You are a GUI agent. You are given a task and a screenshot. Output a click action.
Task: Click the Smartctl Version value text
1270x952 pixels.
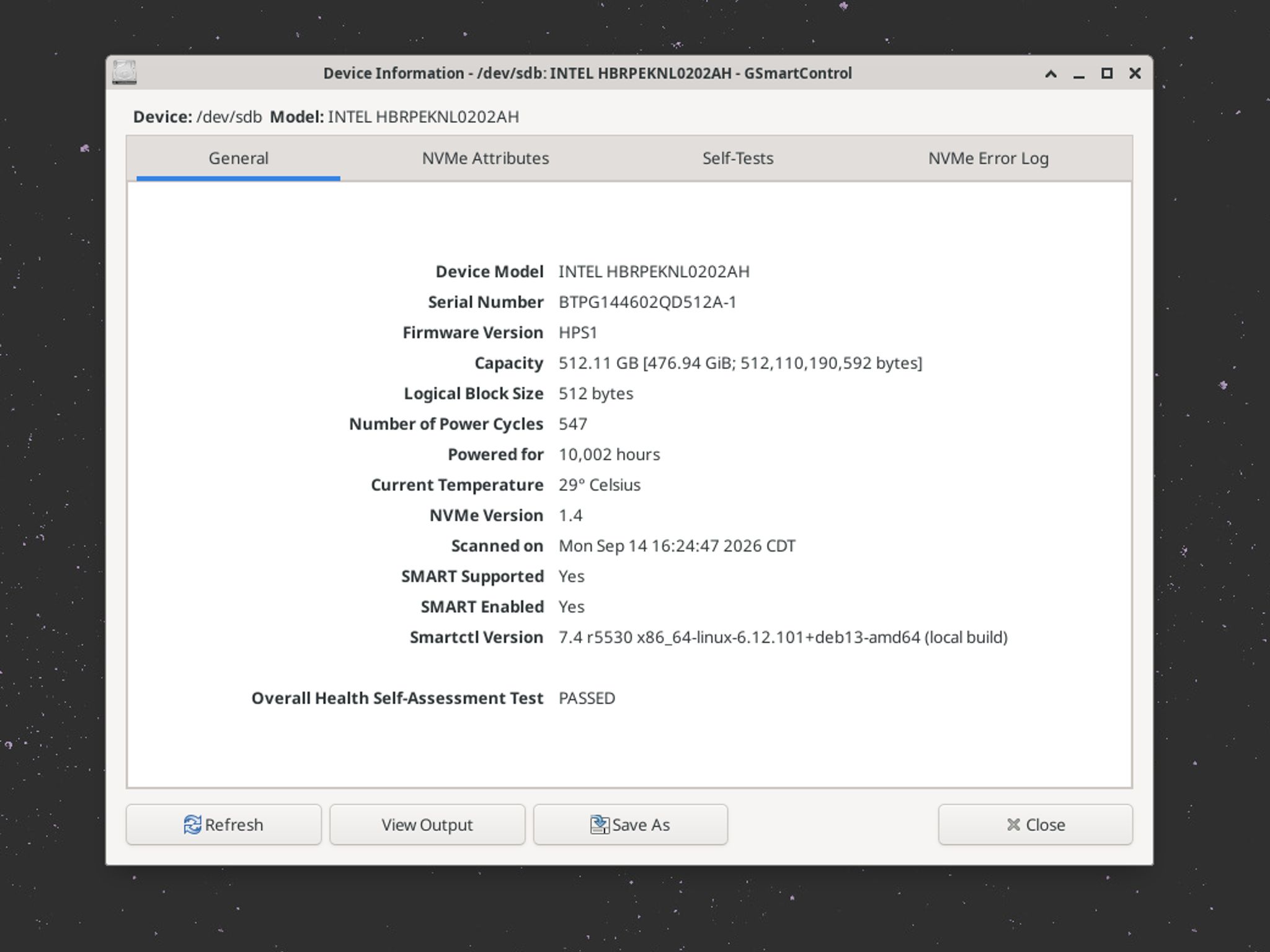[783, 637]
